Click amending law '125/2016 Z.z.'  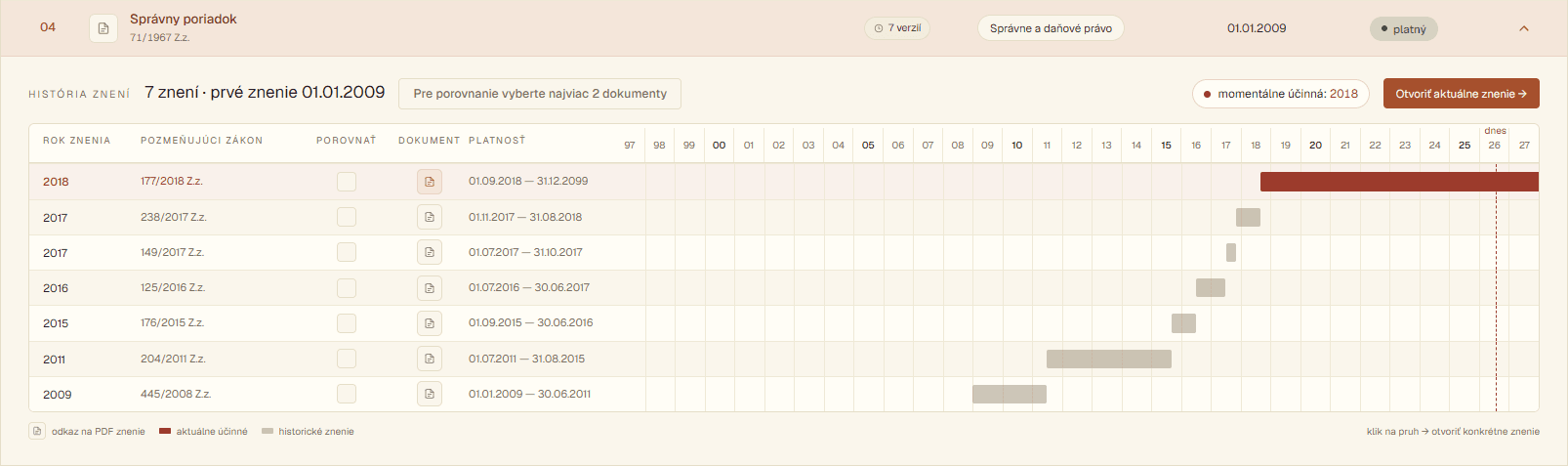click(173, 287)
